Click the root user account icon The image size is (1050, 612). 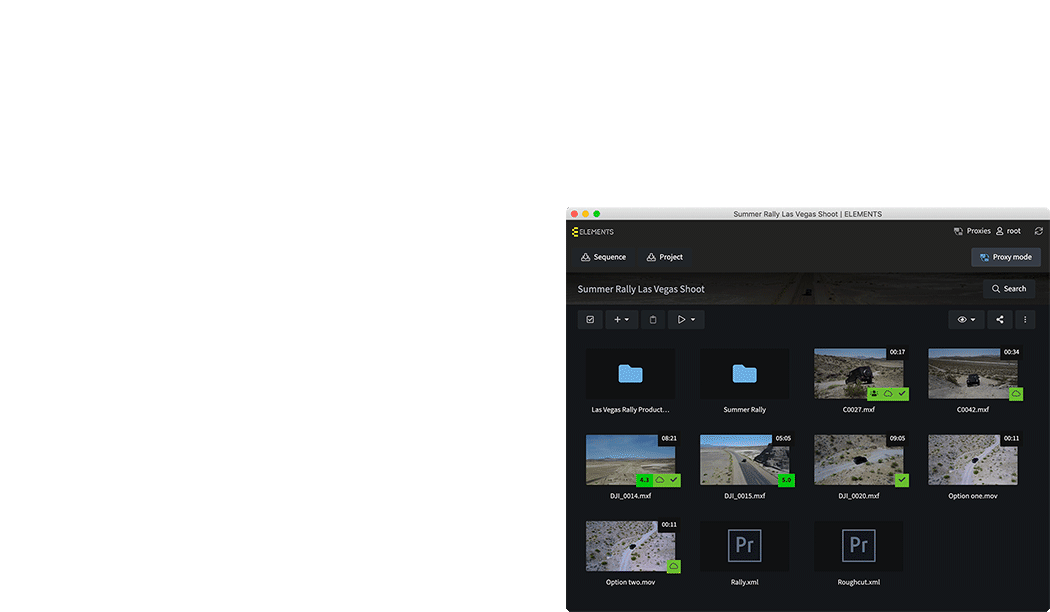pos(999,231)
